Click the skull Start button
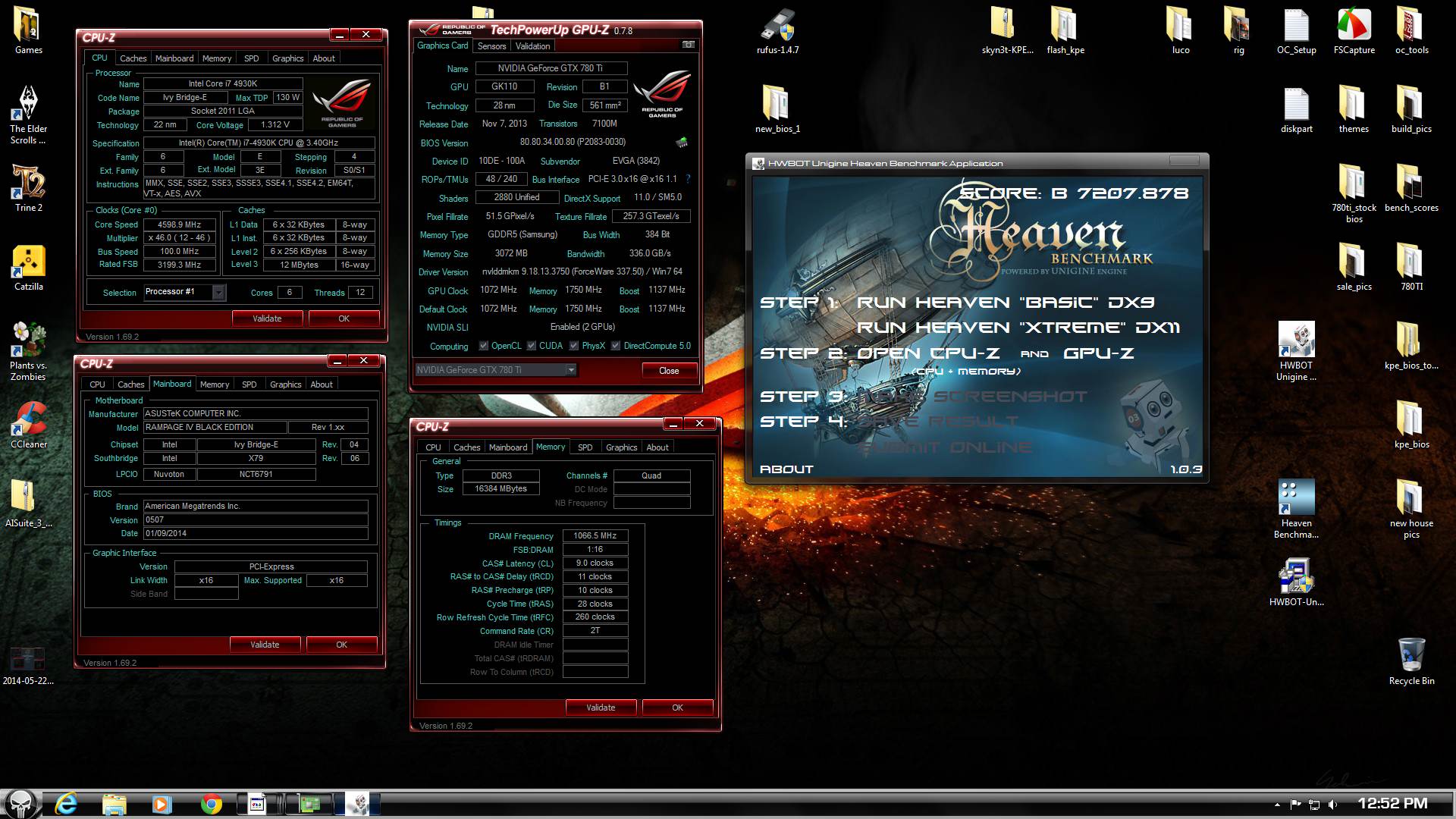 pos(20,804)
